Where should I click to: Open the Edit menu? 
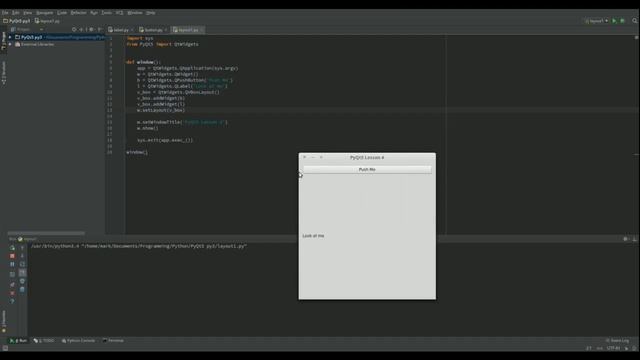pos(16,13)
